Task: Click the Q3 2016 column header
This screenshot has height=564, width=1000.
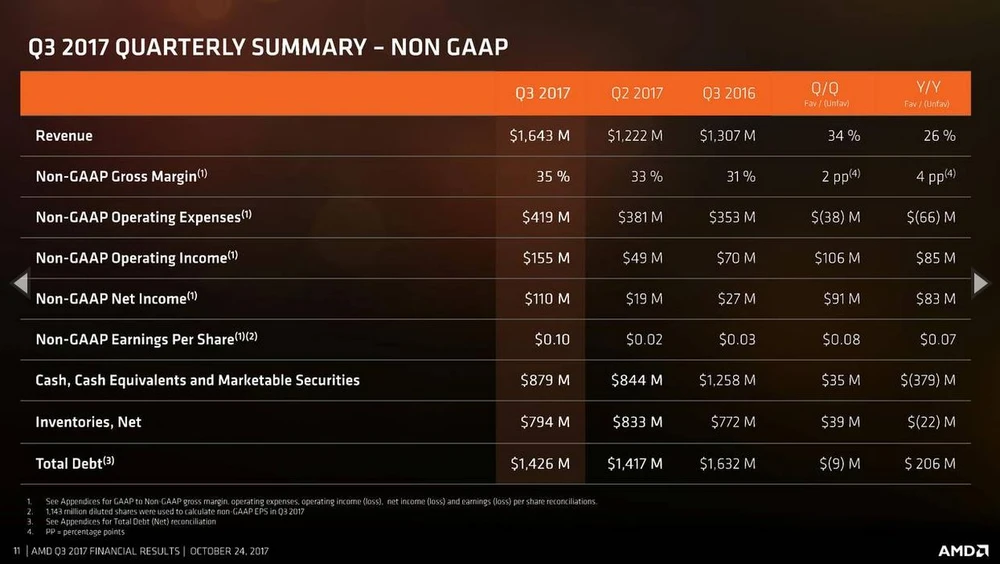Action: click(x=729, y=93)
